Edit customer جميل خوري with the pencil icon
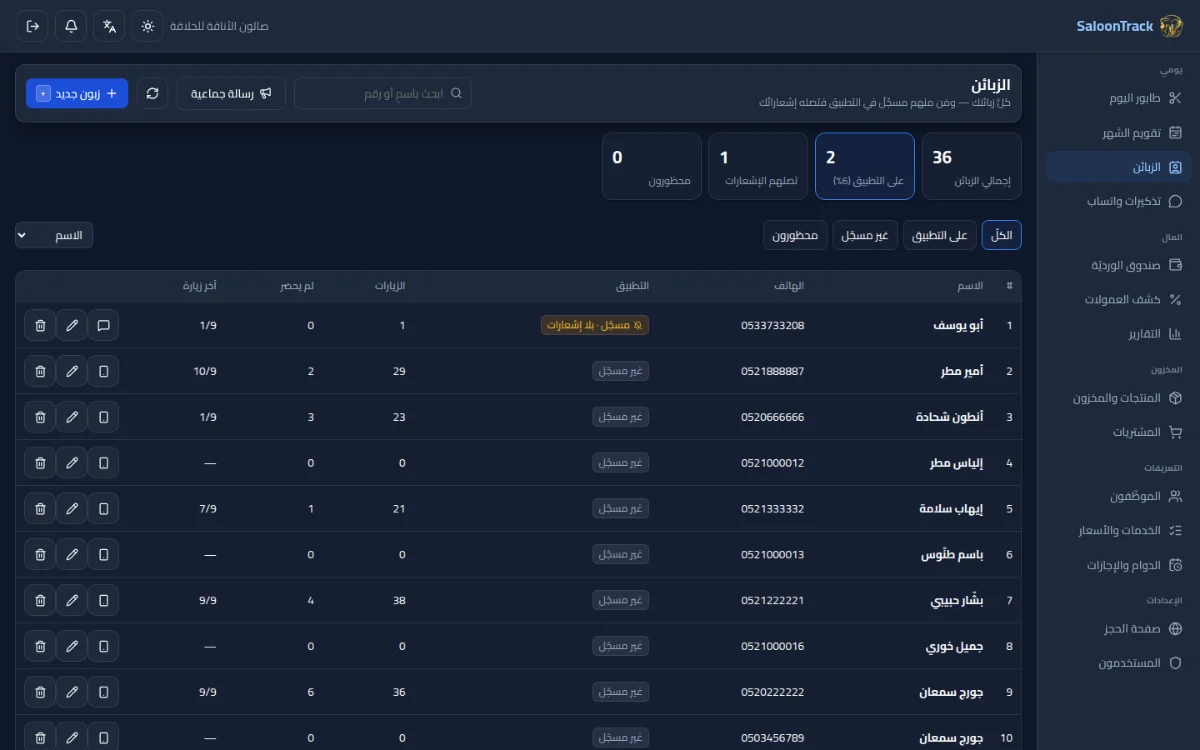The height and width of the screenshot is (750, 1200). pos(72,647)
